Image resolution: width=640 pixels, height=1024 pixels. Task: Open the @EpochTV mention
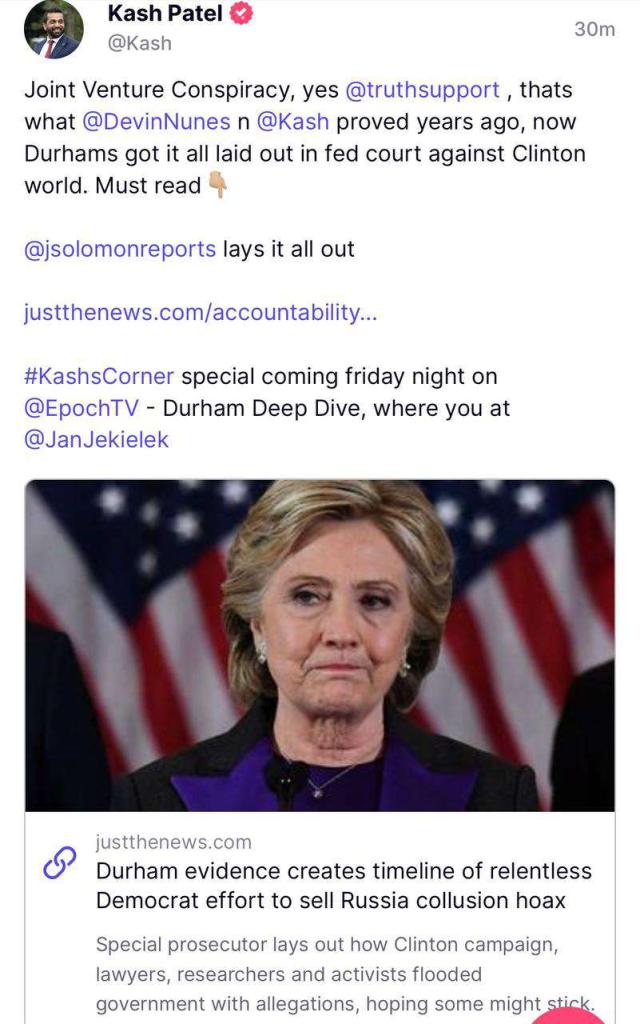(x=82, y=408)
